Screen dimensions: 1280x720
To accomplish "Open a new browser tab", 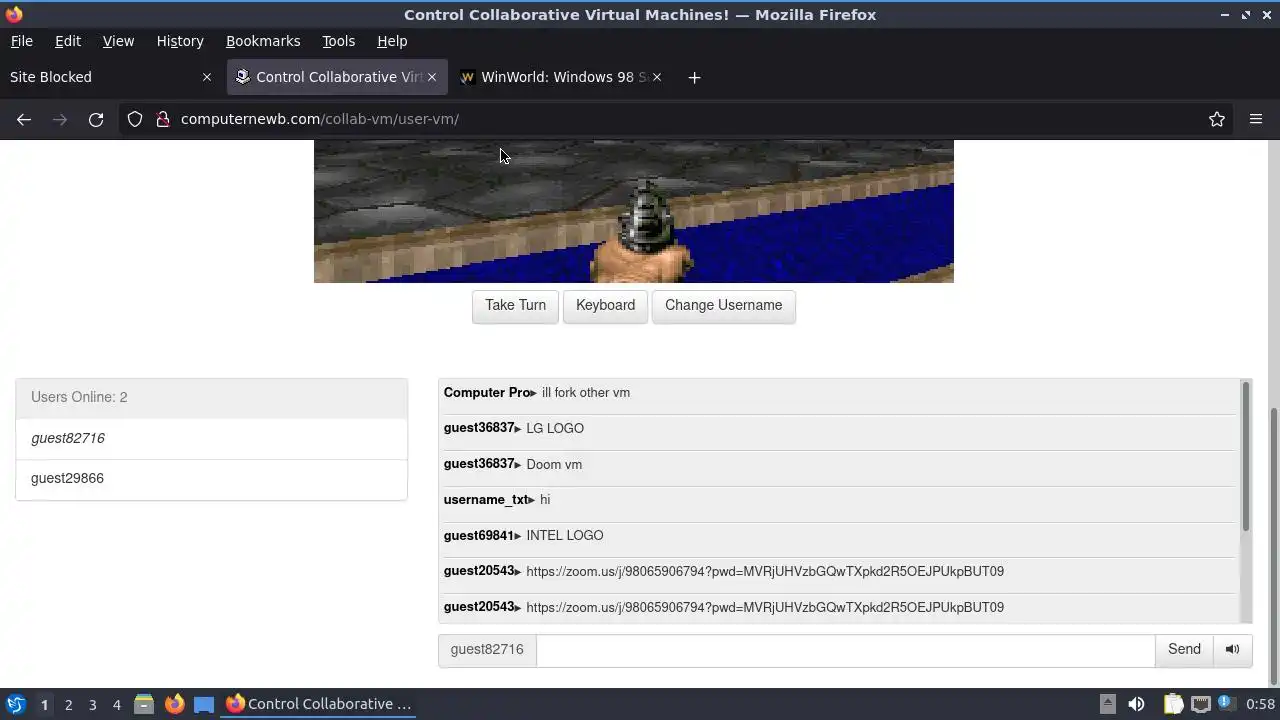I will (x=694, y=77).
